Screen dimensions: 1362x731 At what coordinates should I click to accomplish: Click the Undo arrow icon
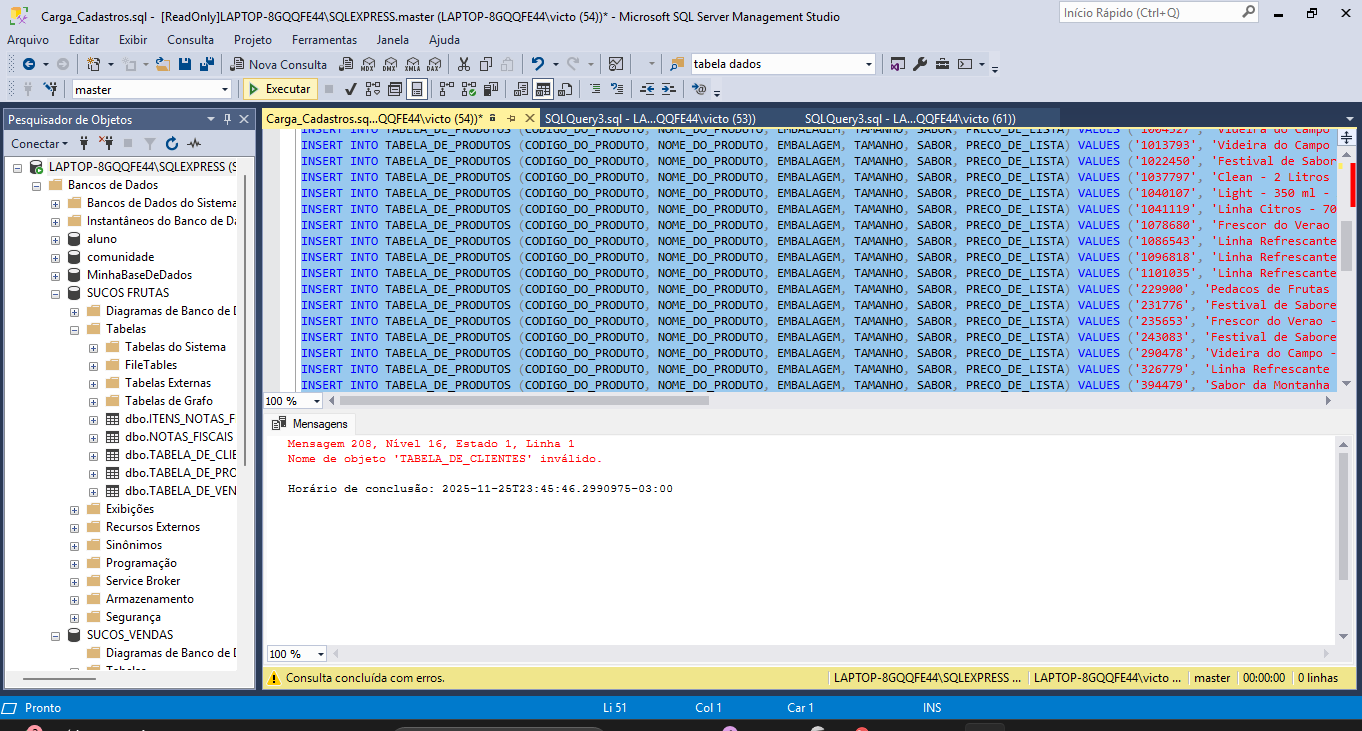pos(538,64)
